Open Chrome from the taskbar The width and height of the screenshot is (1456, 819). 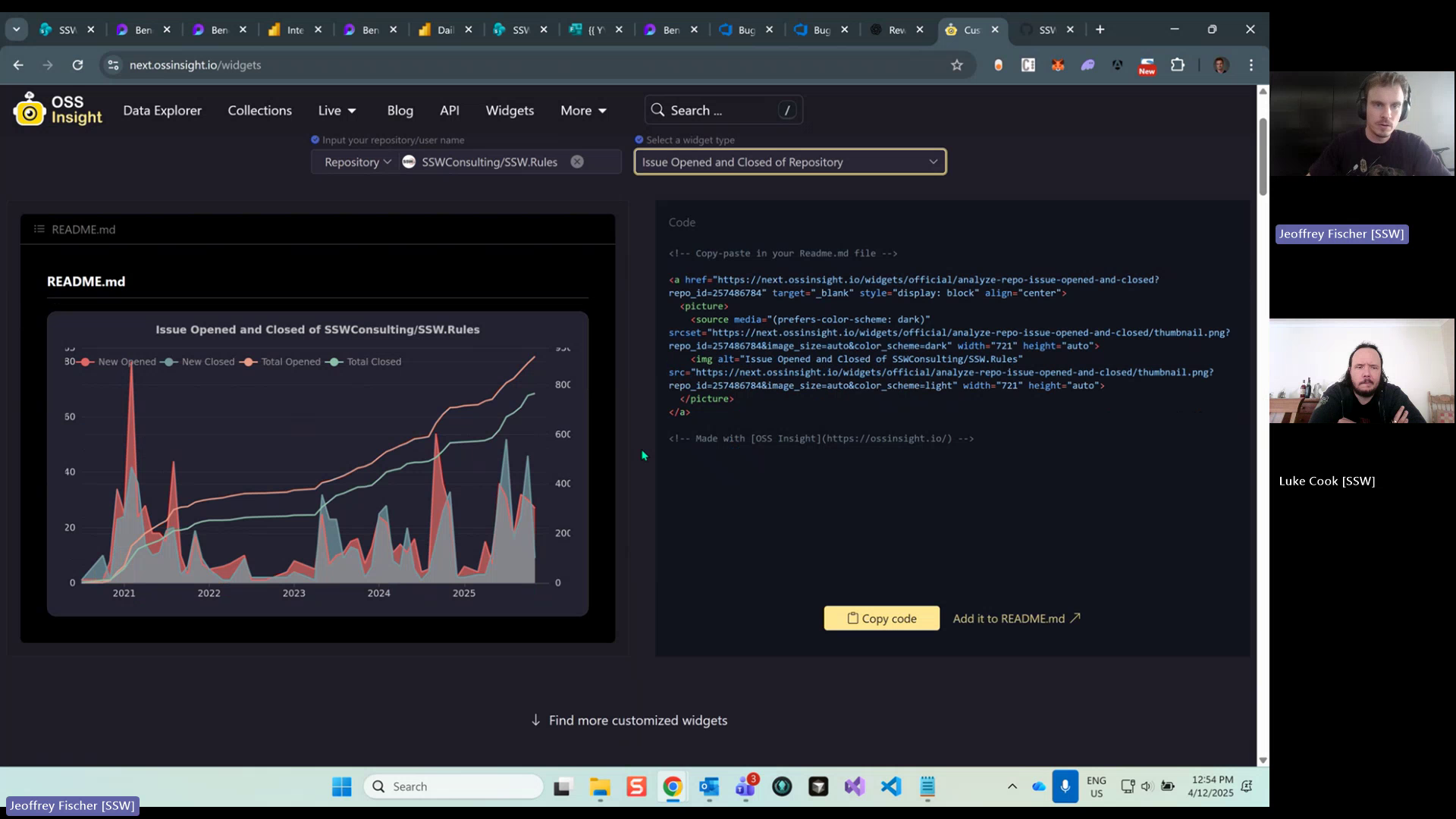pyautogui.click(x=673, y=786)
